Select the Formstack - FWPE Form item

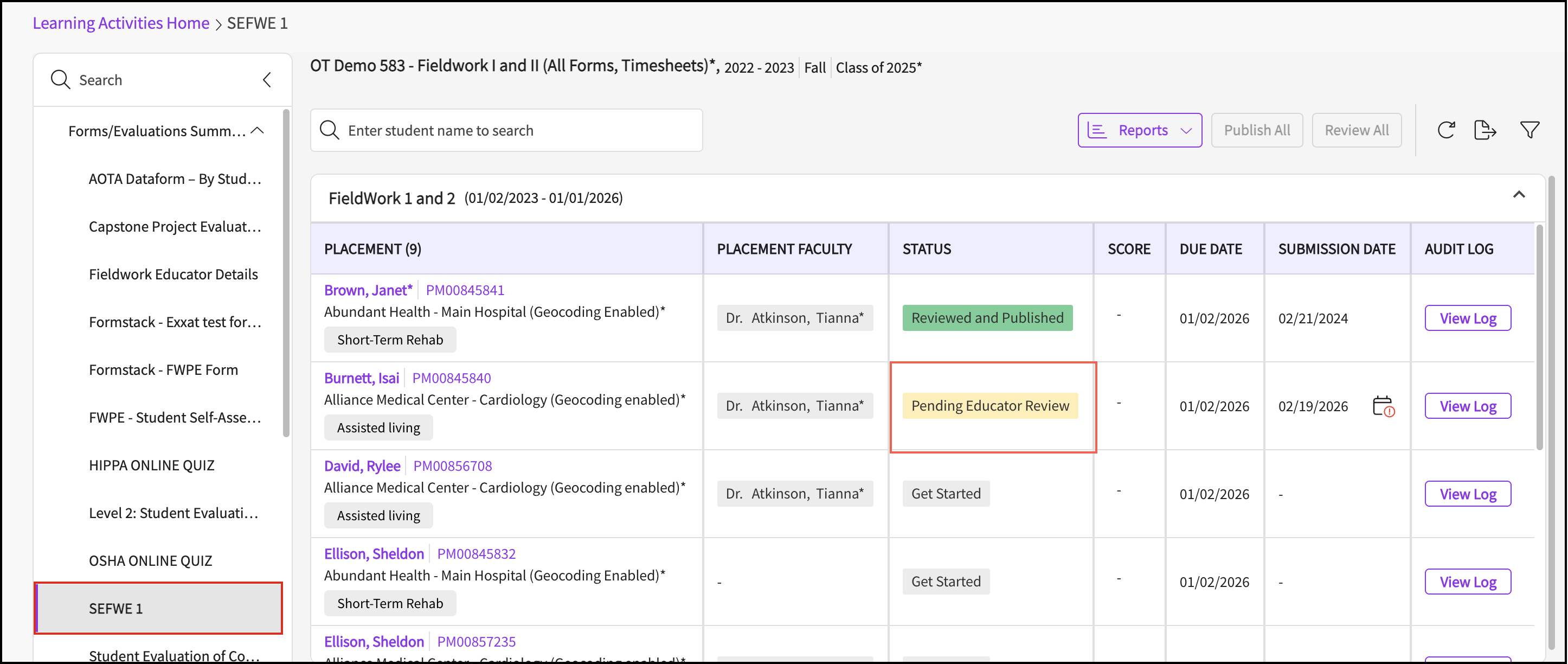(x=163, y=370)
